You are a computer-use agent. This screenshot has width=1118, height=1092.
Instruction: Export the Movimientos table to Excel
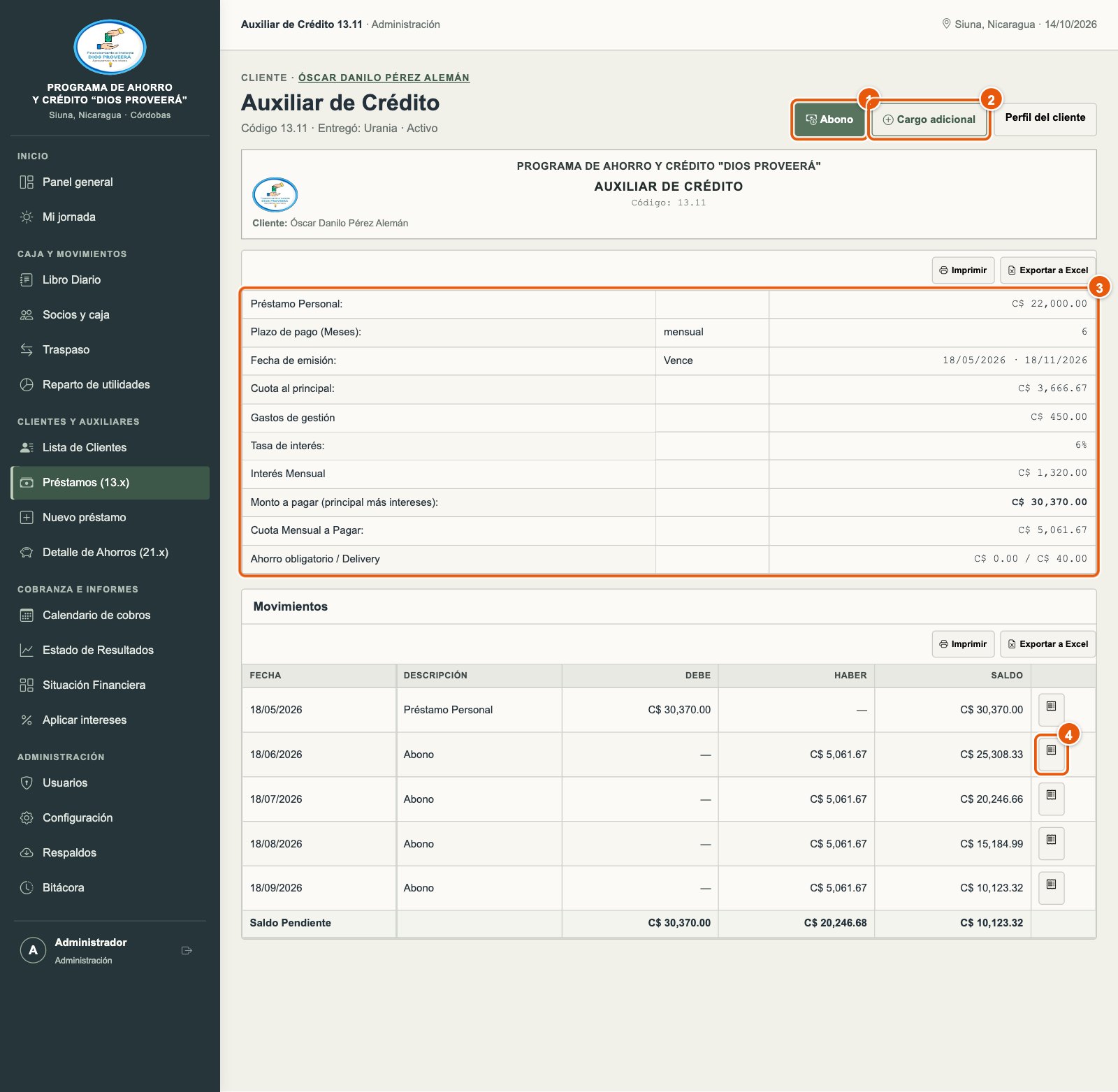[x=1048, y=644]
